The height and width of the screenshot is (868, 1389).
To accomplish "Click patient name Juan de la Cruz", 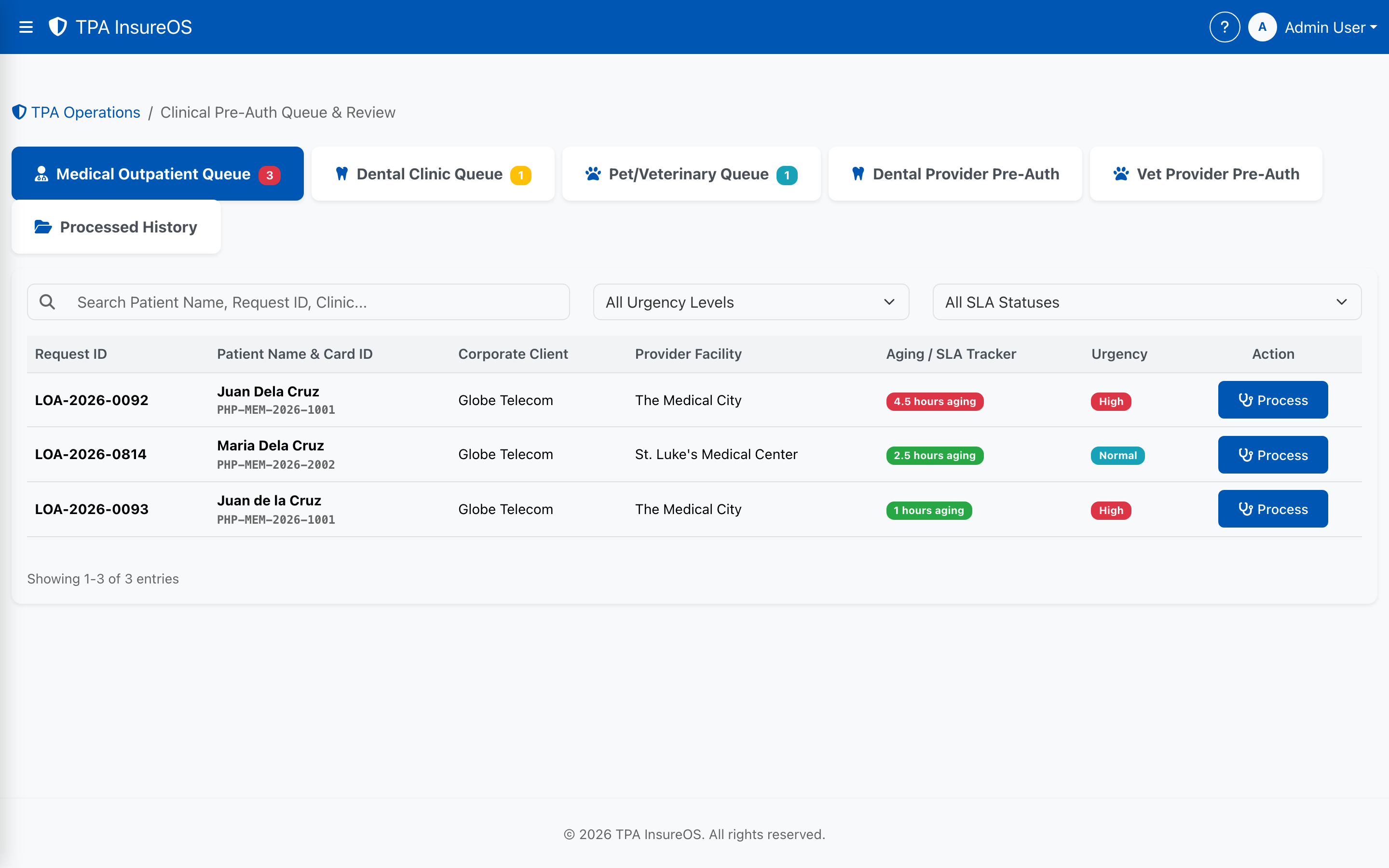I will point(269,501).
